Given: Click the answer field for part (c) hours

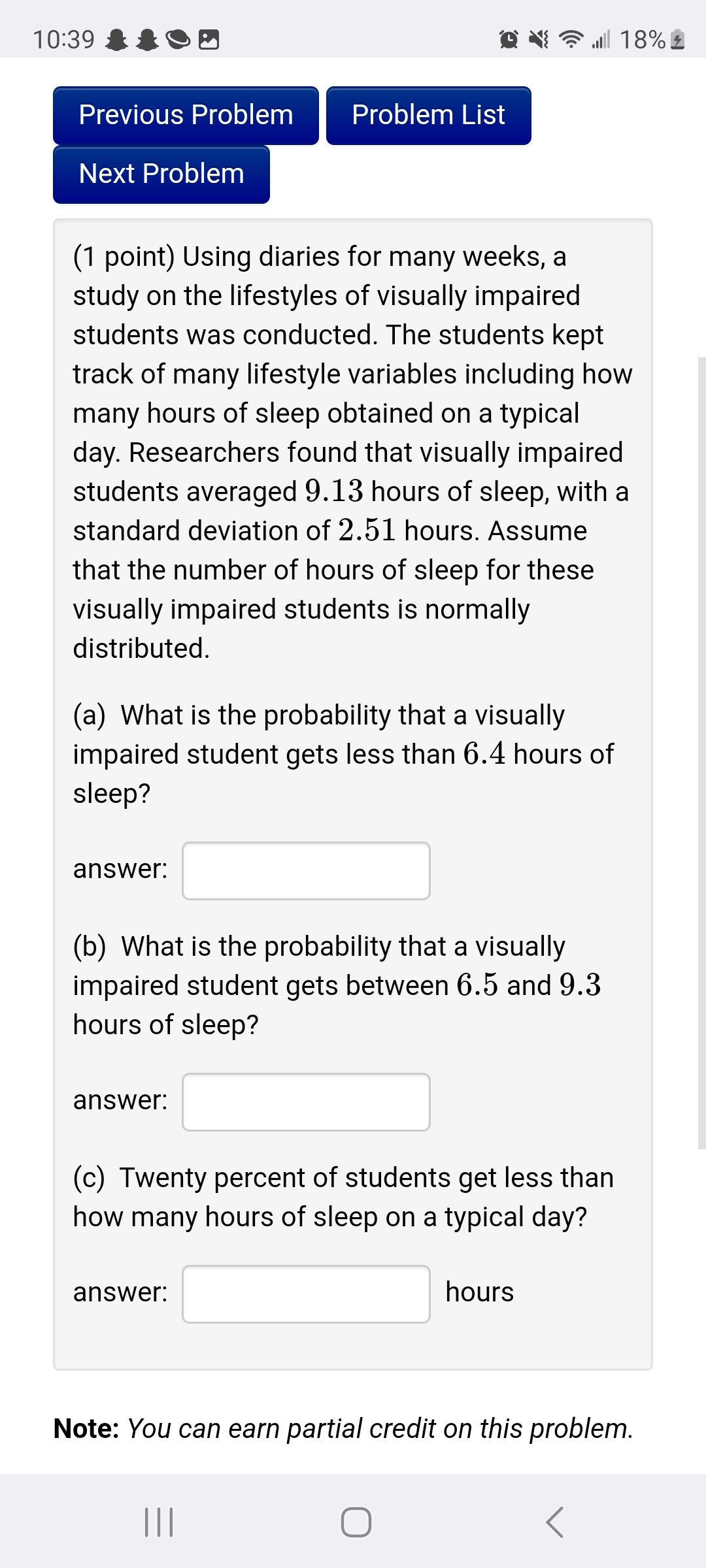Looking at the screenshot, I should pos(306,1292).
